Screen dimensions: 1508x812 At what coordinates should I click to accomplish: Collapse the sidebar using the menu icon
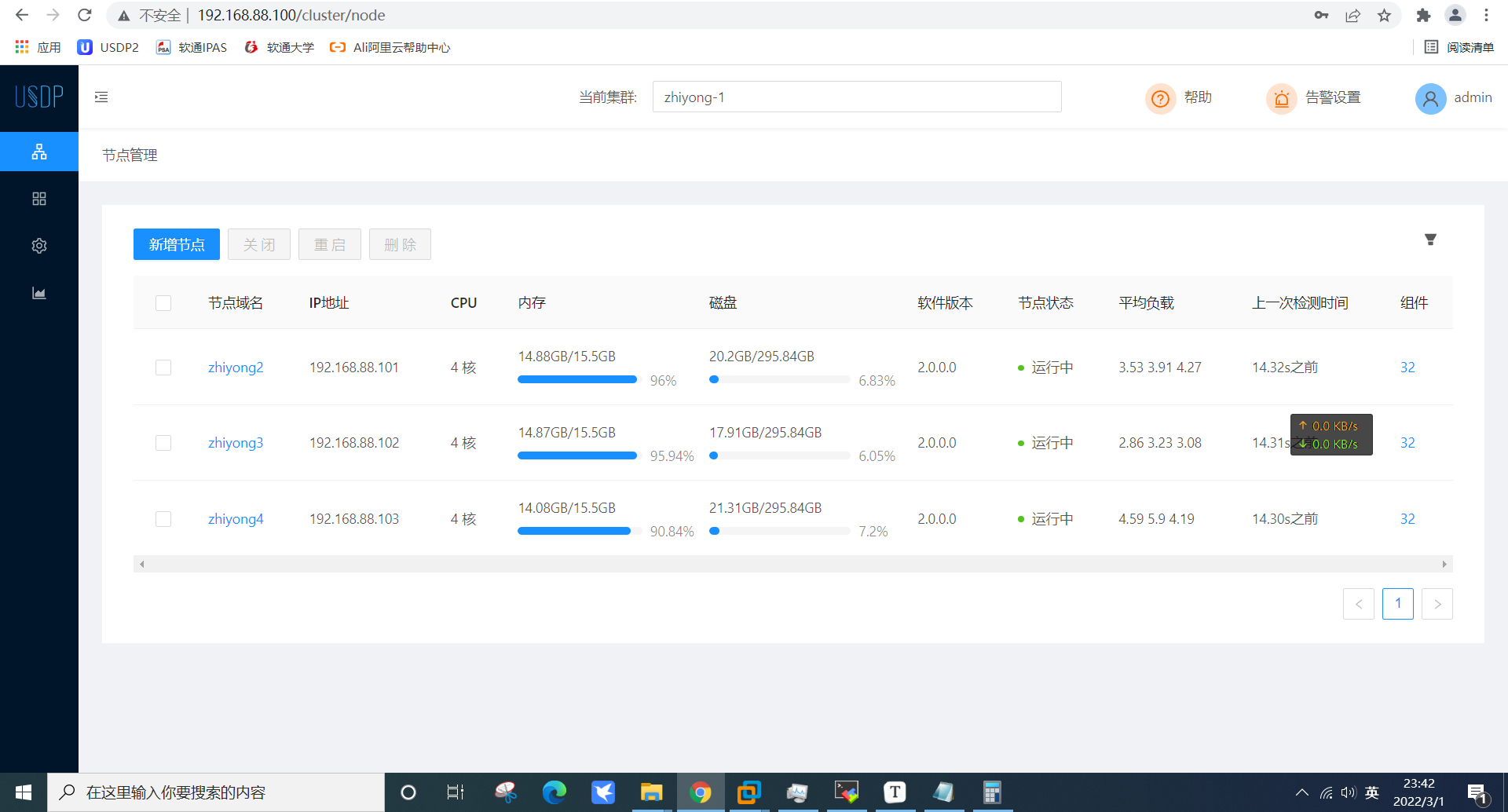tap(101, 97)
